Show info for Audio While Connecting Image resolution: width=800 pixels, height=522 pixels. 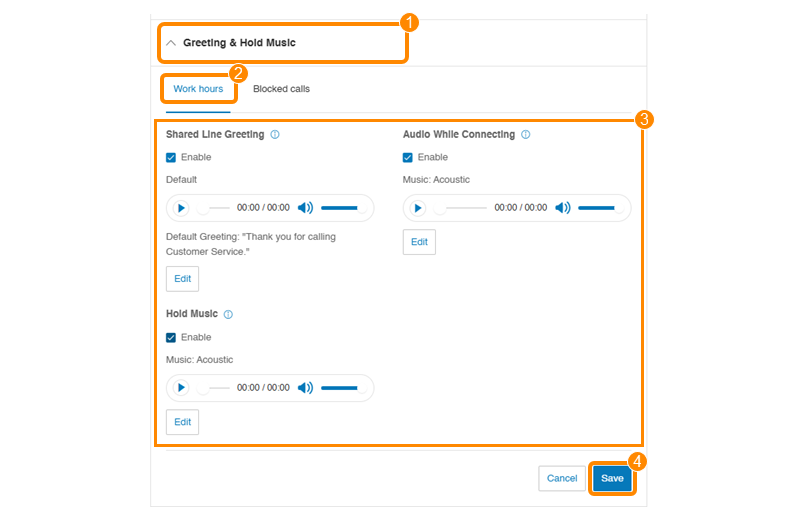(526, 134)
